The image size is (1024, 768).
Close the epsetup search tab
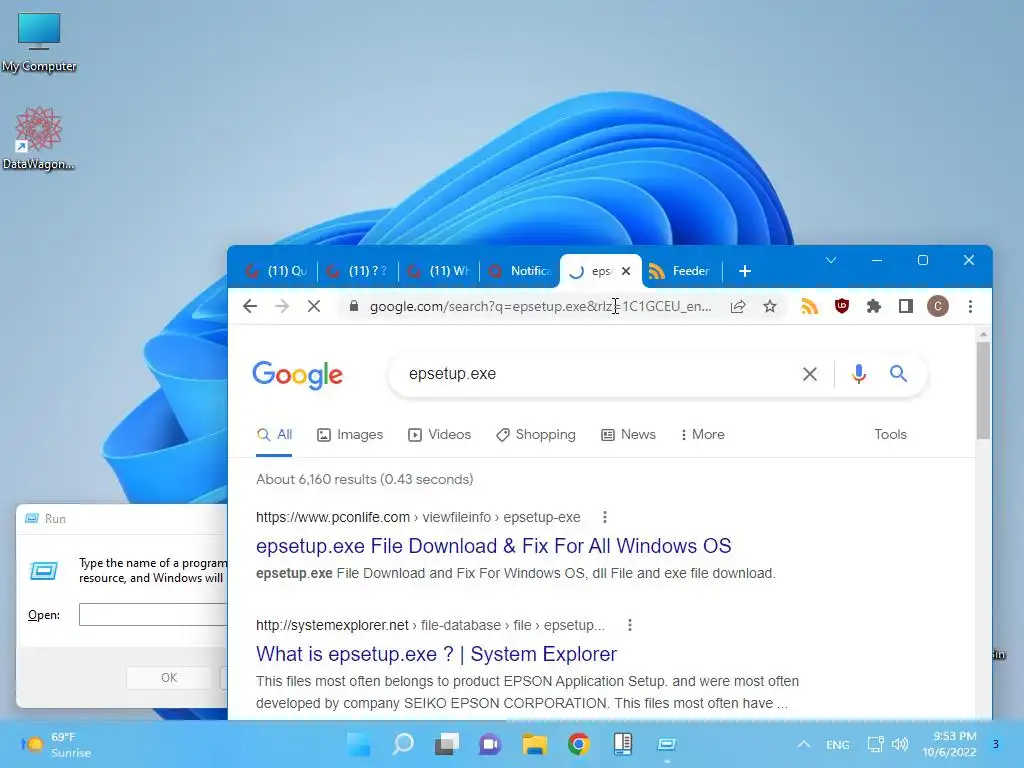tap(626, 271)
